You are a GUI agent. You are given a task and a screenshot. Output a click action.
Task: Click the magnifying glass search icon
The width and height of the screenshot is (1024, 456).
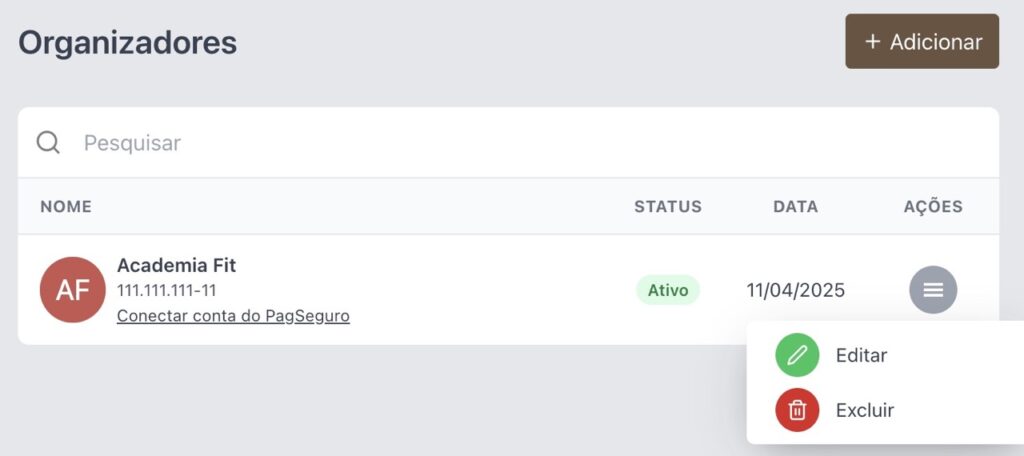48,142
